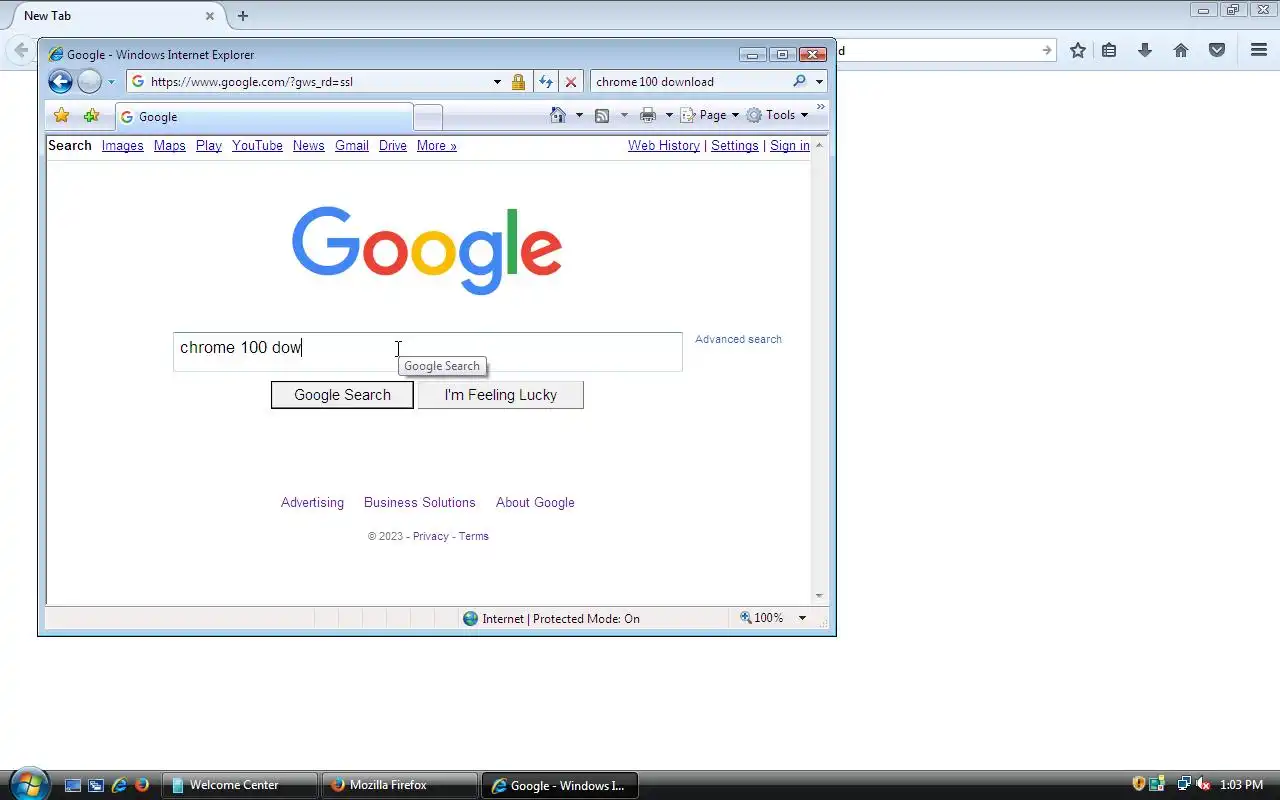Screen dimensions: 1280x800
Task: Click the Firefox Home icon
Action: point(1181,50)
